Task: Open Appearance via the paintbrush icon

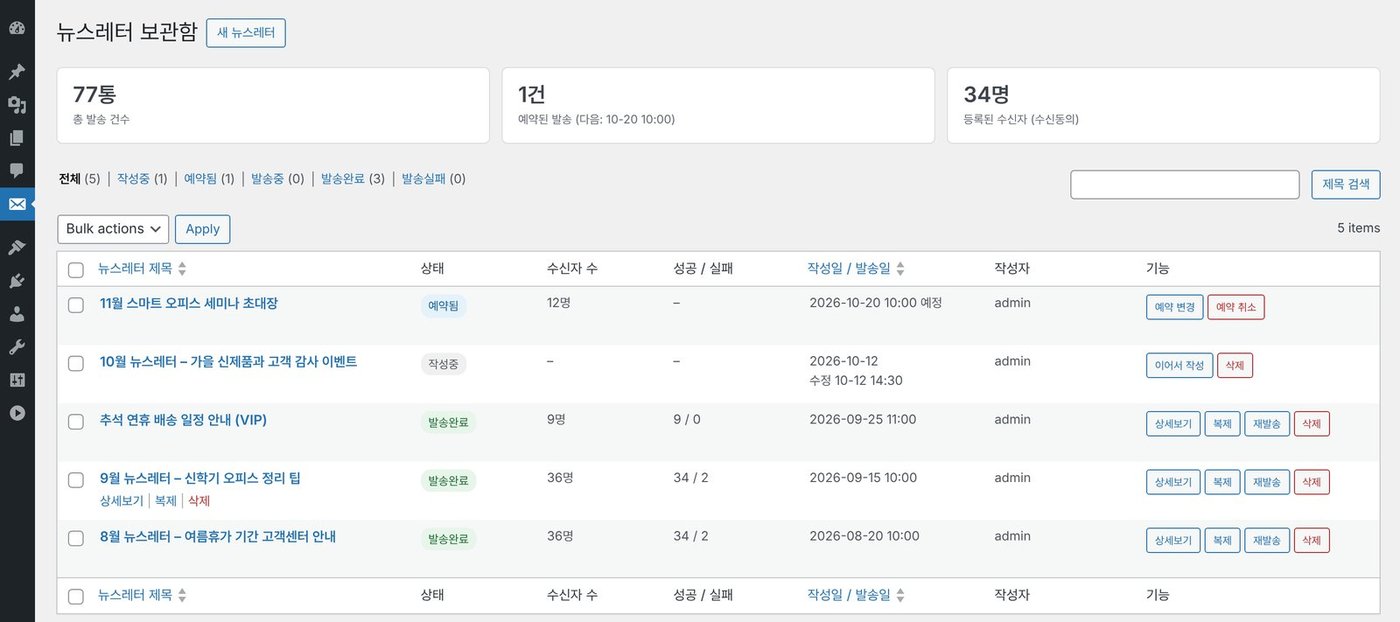Action: (x=17, y=247)
